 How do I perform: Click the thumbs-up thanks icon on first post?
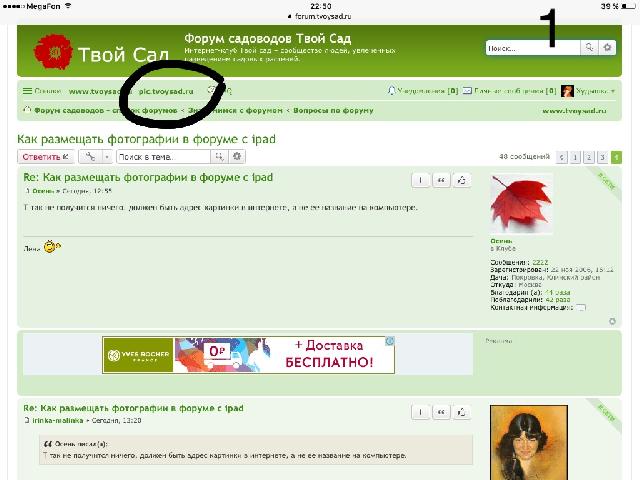point(461,180)
